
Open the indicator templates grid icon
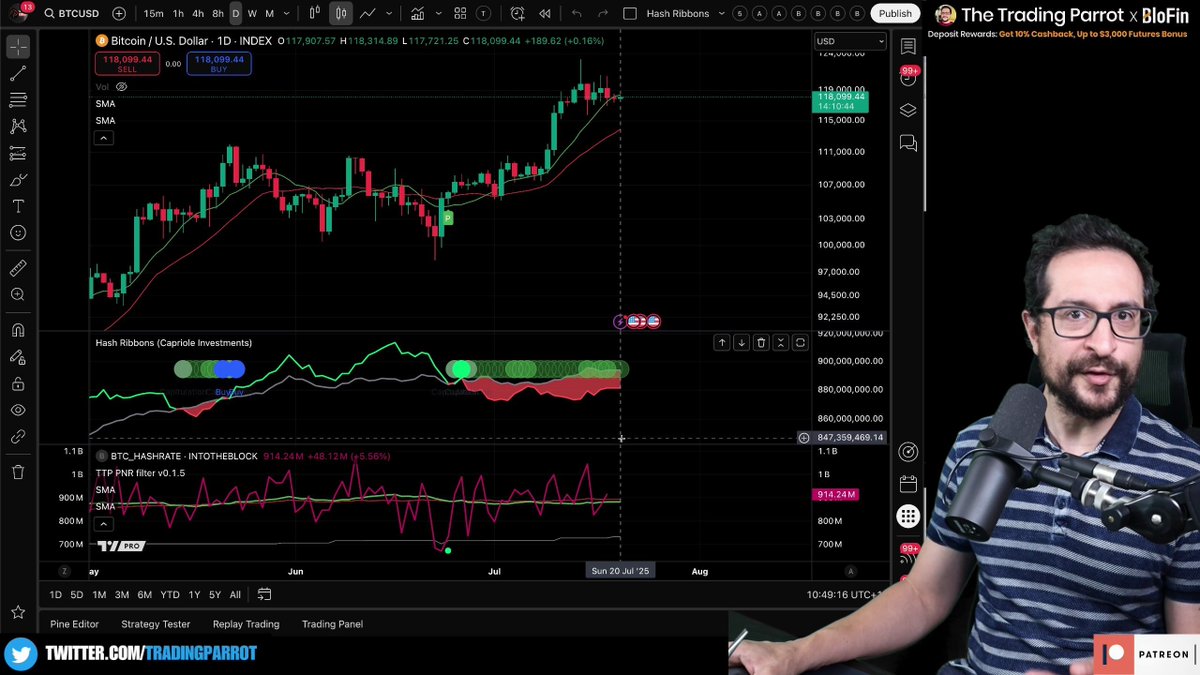click(x=460, y=14)
